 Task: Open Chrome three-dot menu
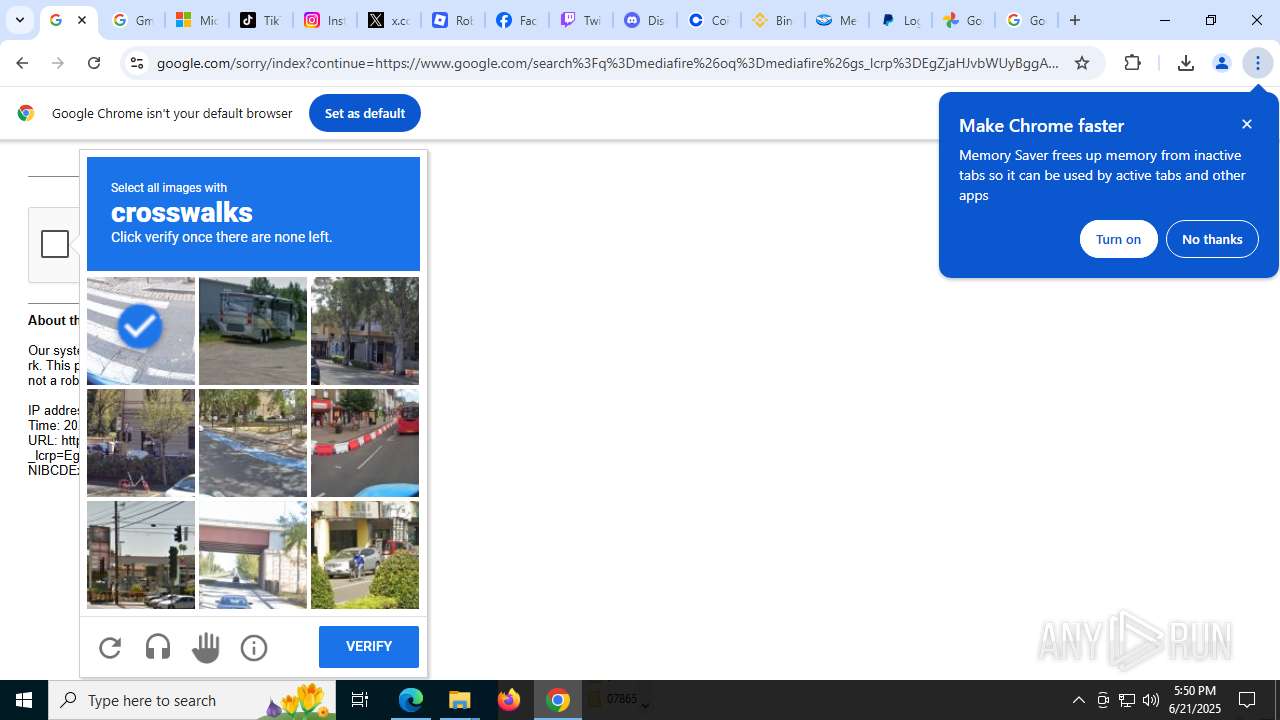click(x=1258, y=63)
